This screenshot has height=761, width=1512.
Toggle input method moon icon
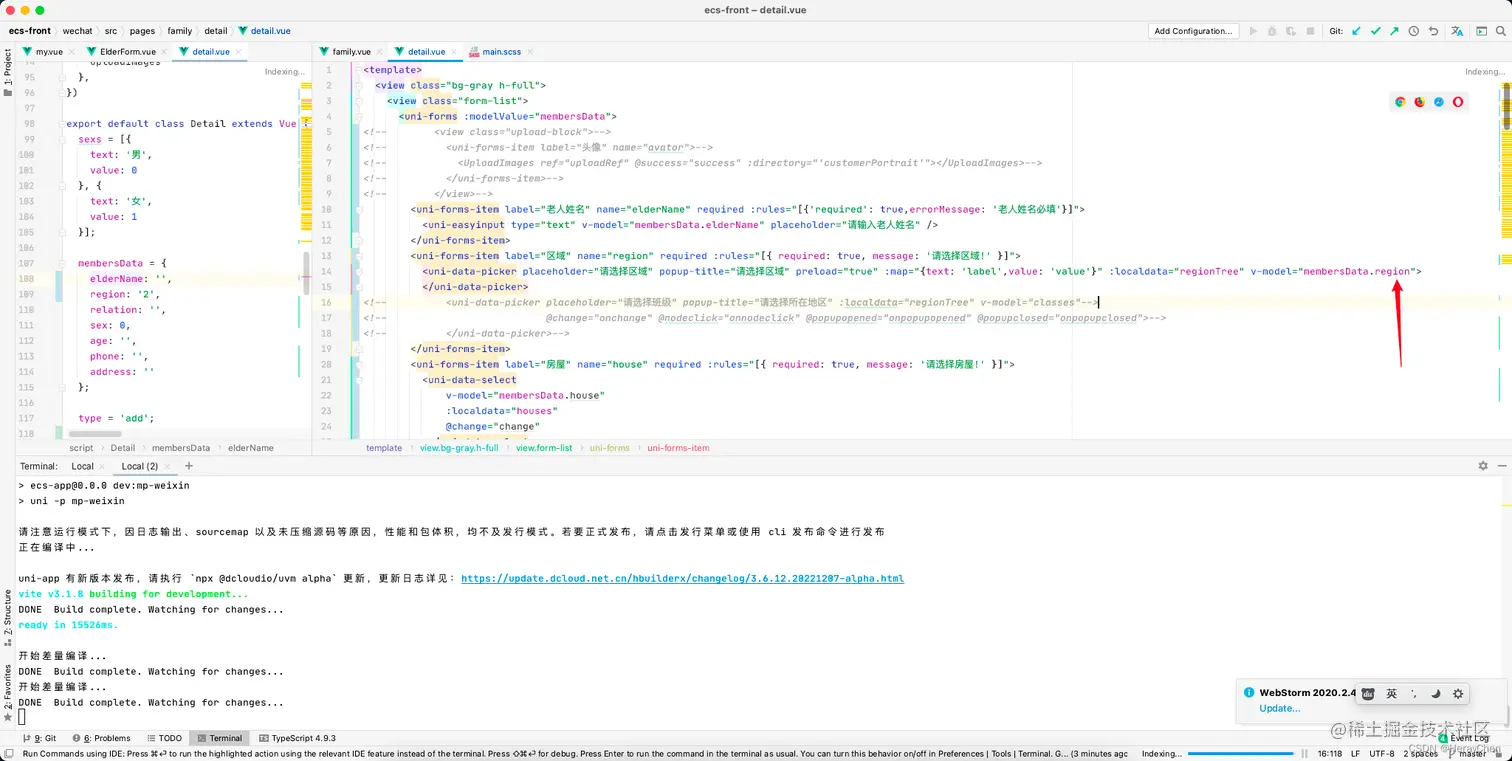1436,694
